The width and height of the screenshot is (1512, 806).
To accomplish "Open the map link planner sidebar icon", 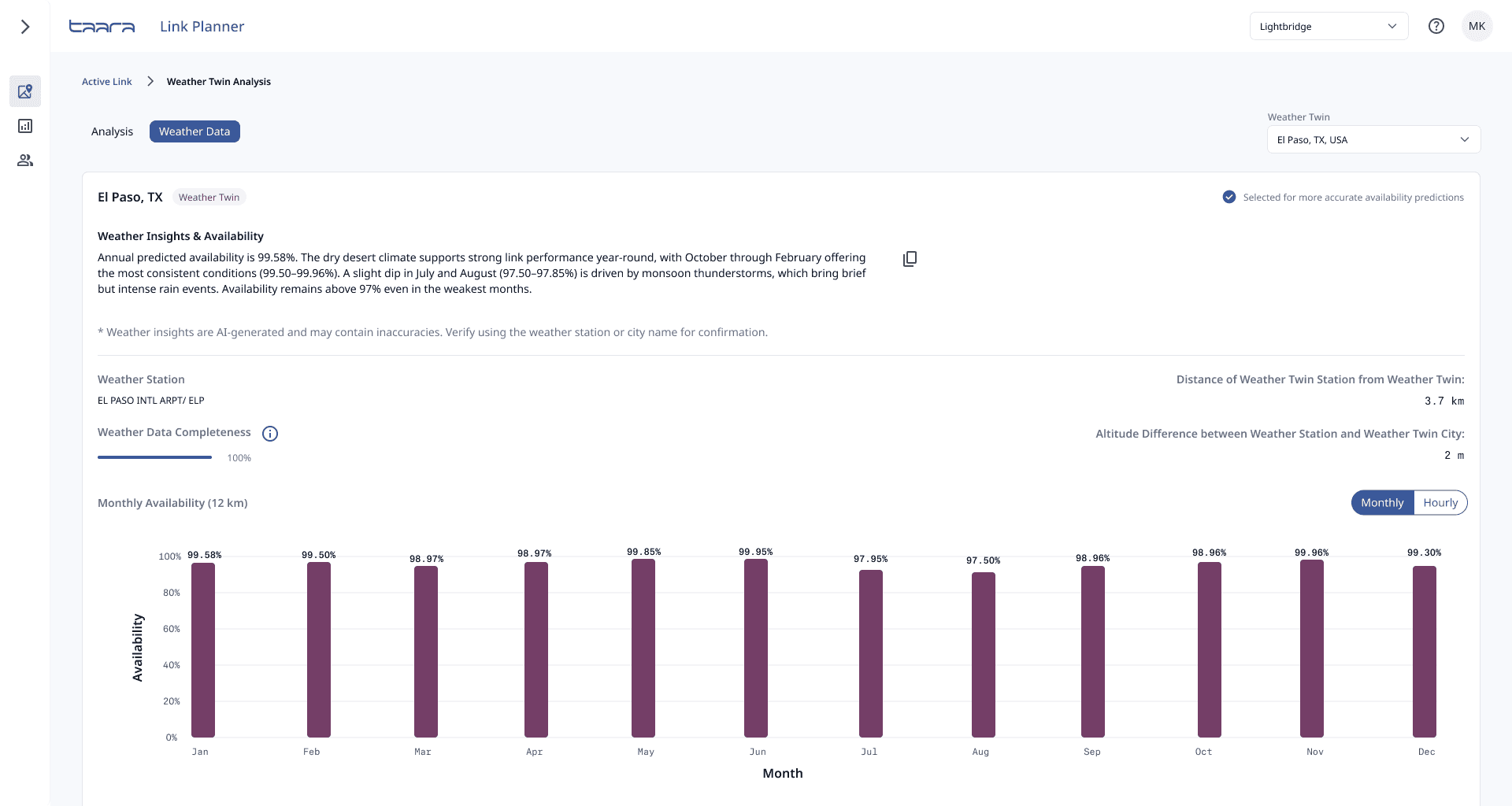I will (x=25, y=91).
